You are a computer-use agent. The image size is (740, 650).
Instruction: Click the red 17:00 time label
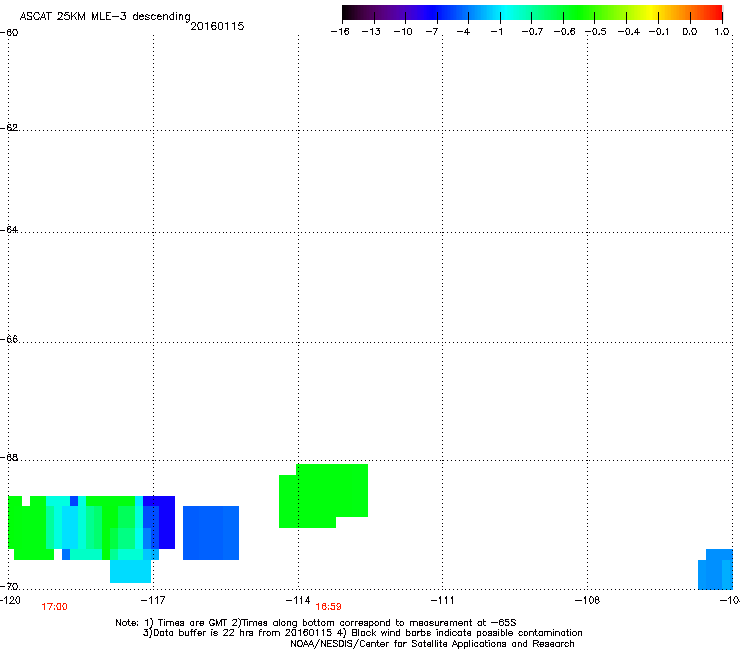click(54, 607)
